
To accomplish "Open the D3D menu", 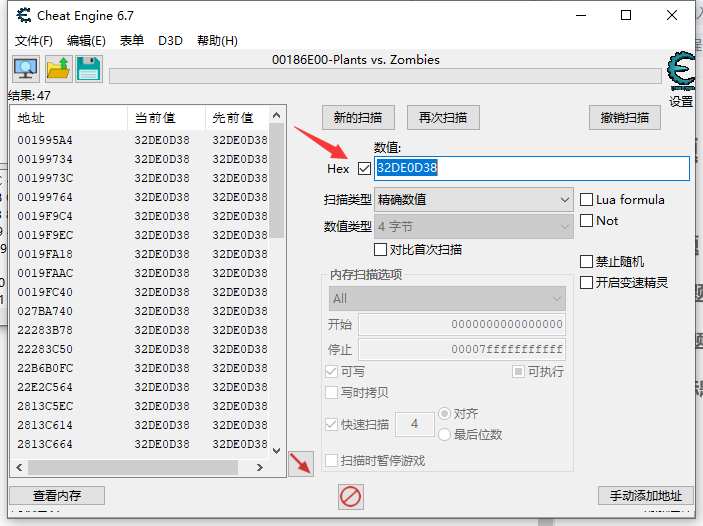I will point(170,41).
